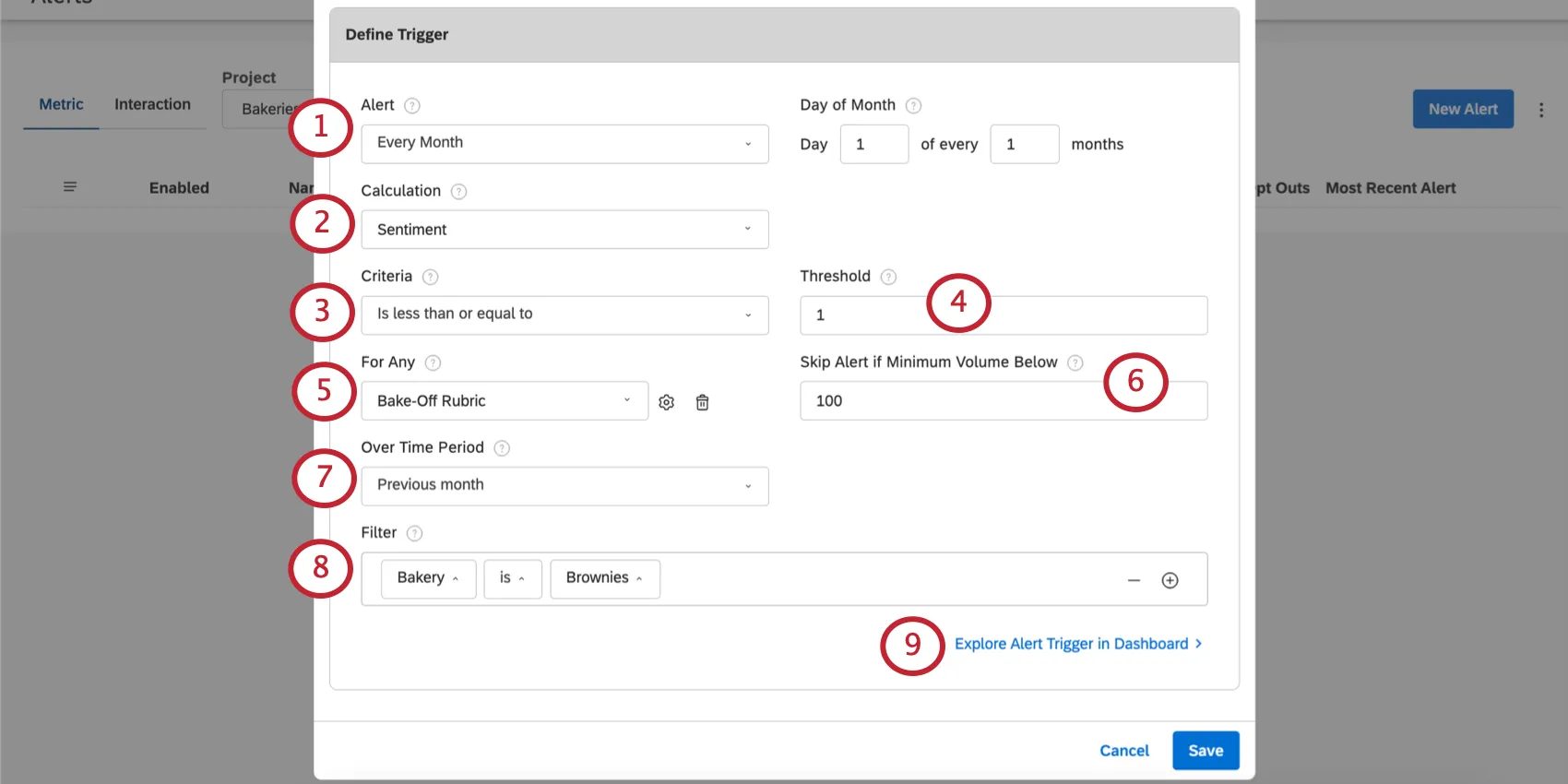The height and width of the screenshot is (784, 1568).
Task: Expand the Sentiment calculation dropdown
Action: pos(564,230)
